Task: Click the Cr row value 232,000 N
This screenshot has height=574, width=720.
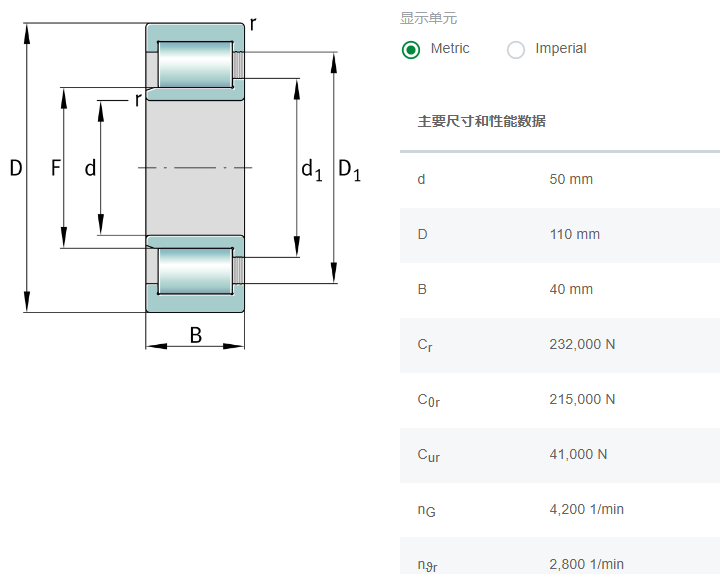Action: pos(582,344)
